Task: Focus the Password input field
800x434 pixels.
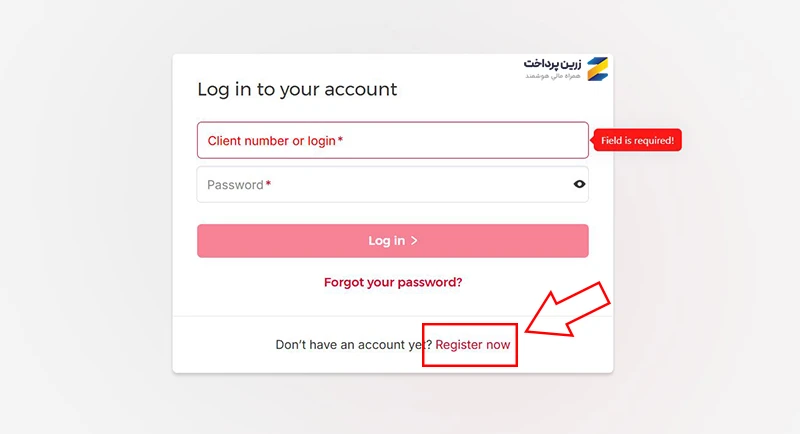Action: point(393,184)
